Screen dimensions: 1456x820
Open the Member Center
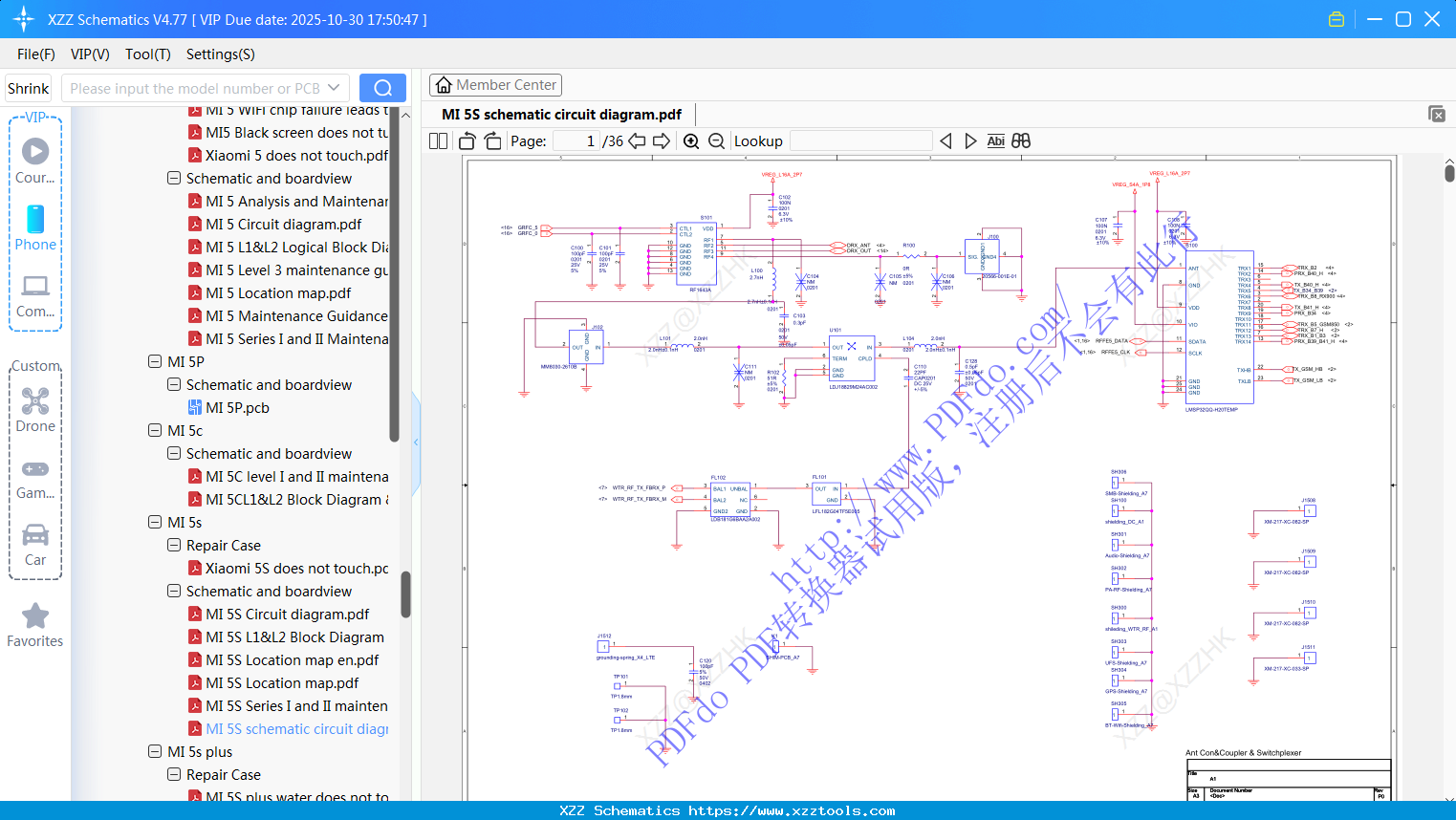tap(495, 84)
